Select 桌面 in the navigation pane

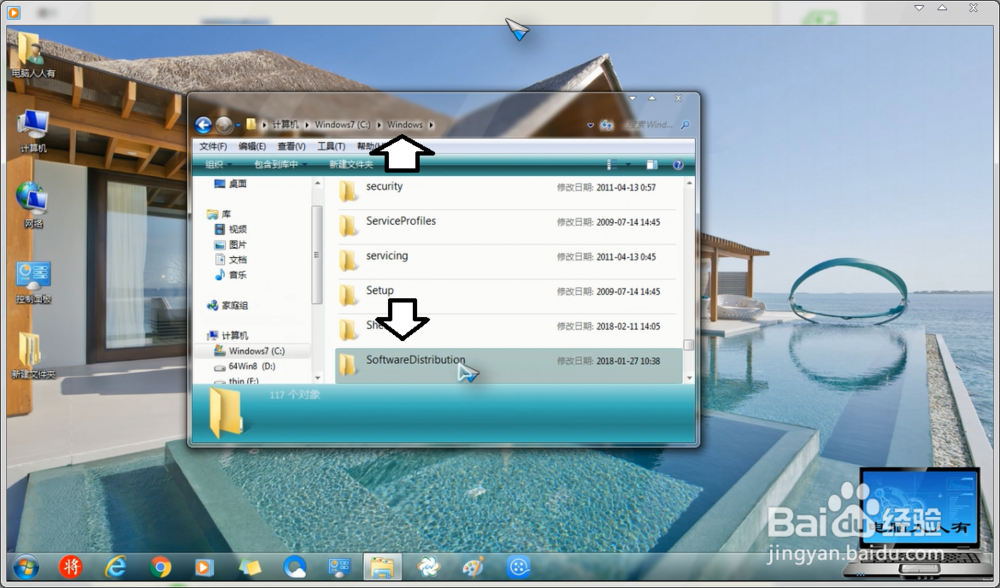pyautogui.click(x=230, y=184)
